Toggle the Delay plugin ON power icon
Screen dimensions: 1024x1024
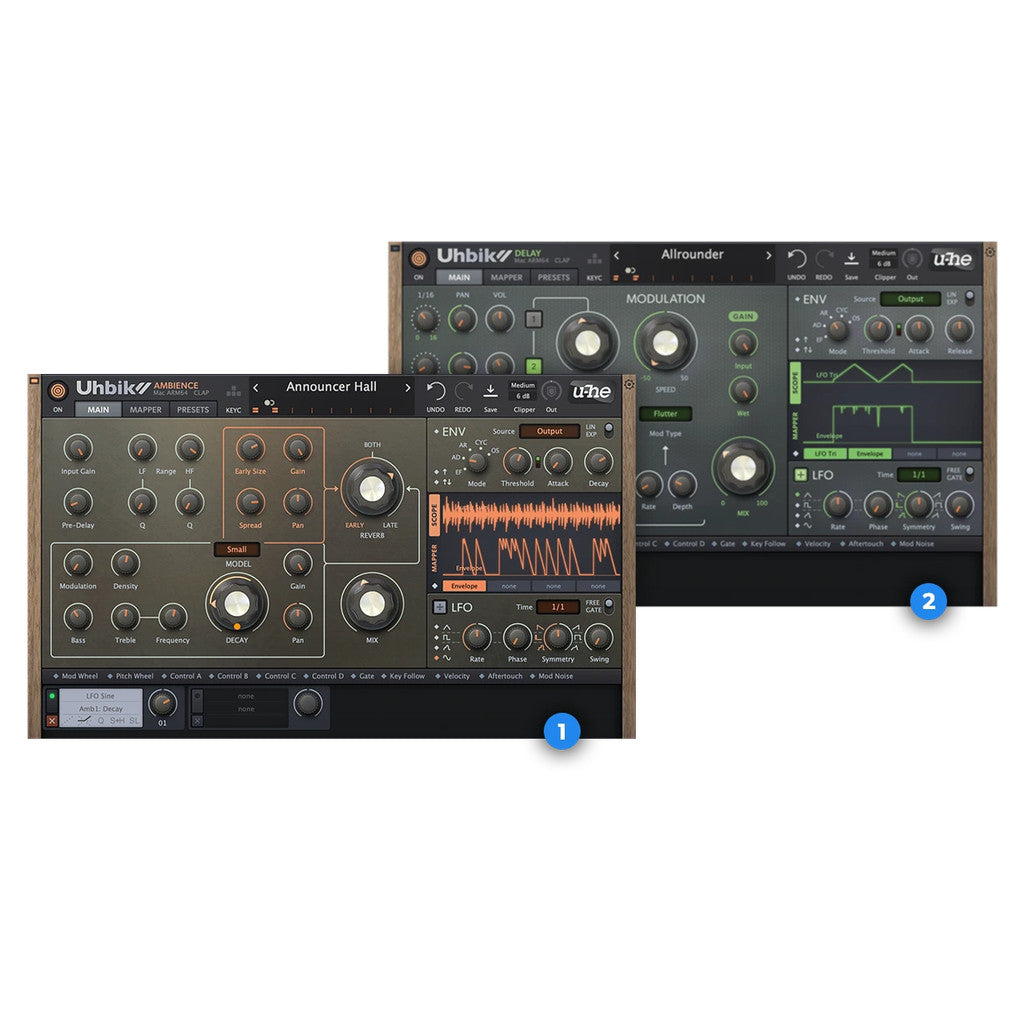pos(419,259)
